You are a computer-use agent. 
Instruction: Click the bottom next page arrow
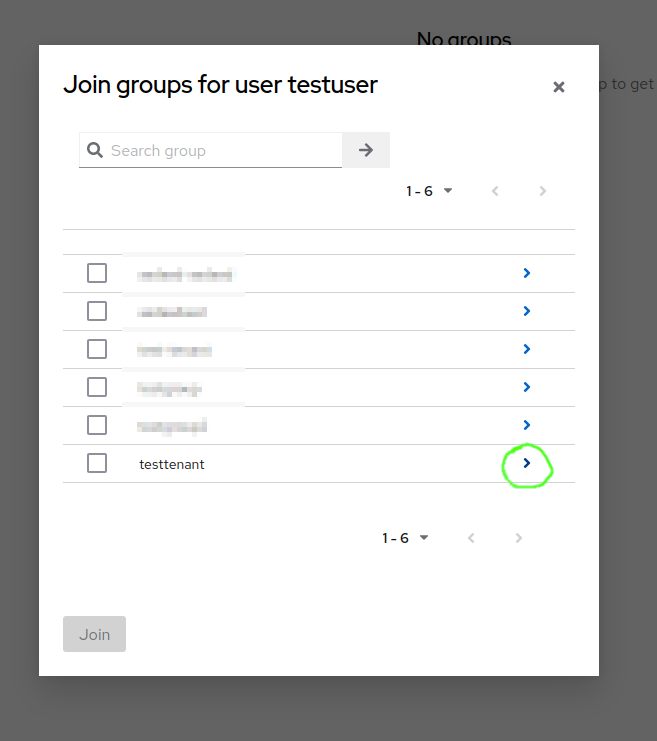coord(519,538)
